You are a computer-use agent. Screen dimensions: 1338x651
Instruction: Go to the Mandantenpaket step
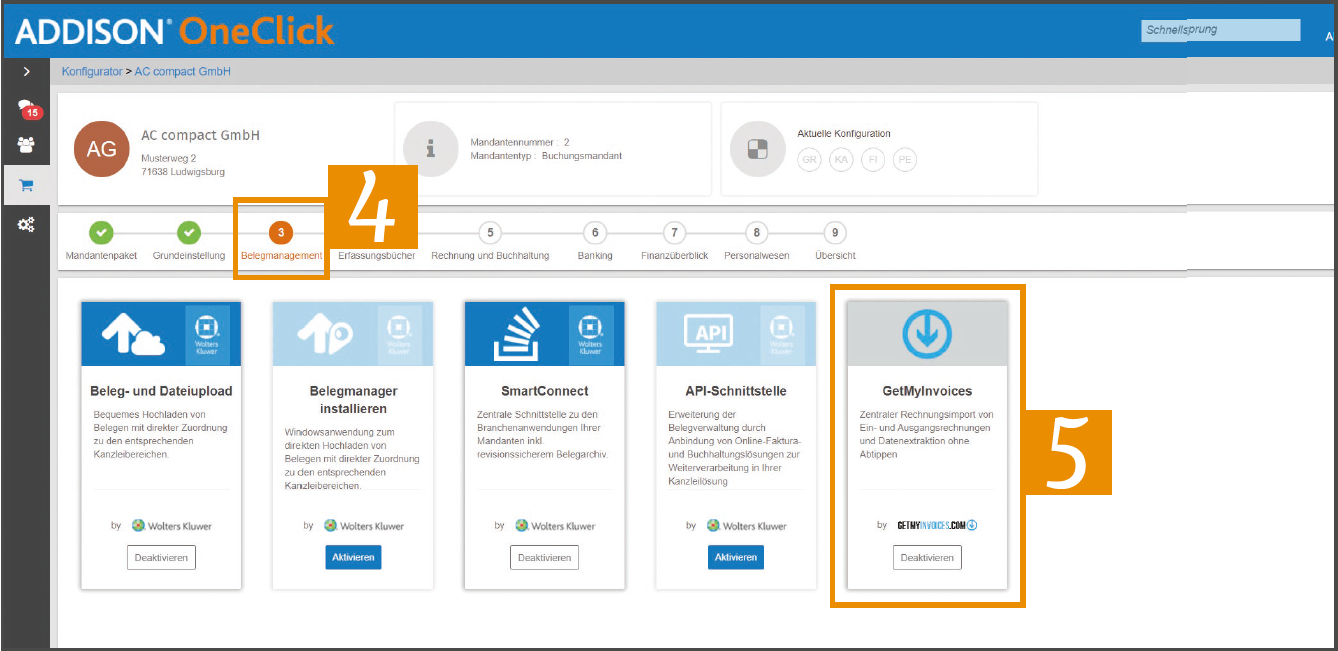tap(101, 240)
